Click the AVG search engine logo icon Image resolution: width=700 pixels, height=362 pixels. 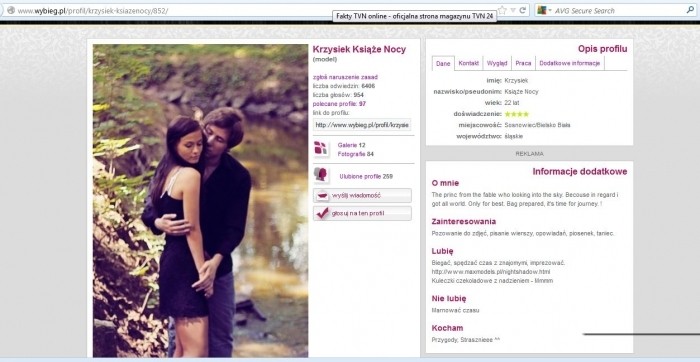(x=542, y=10)
